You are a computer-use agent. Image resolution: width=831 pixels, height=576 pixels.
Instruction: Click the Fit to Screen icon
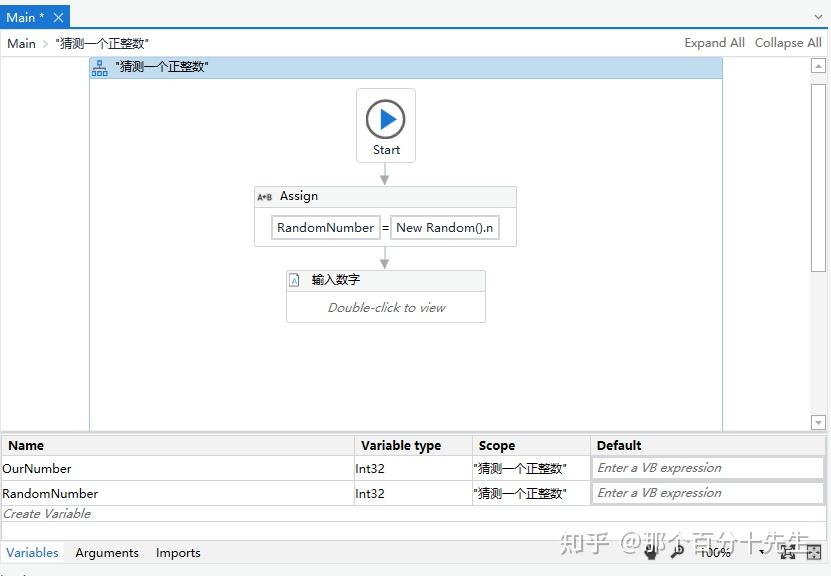787,552
